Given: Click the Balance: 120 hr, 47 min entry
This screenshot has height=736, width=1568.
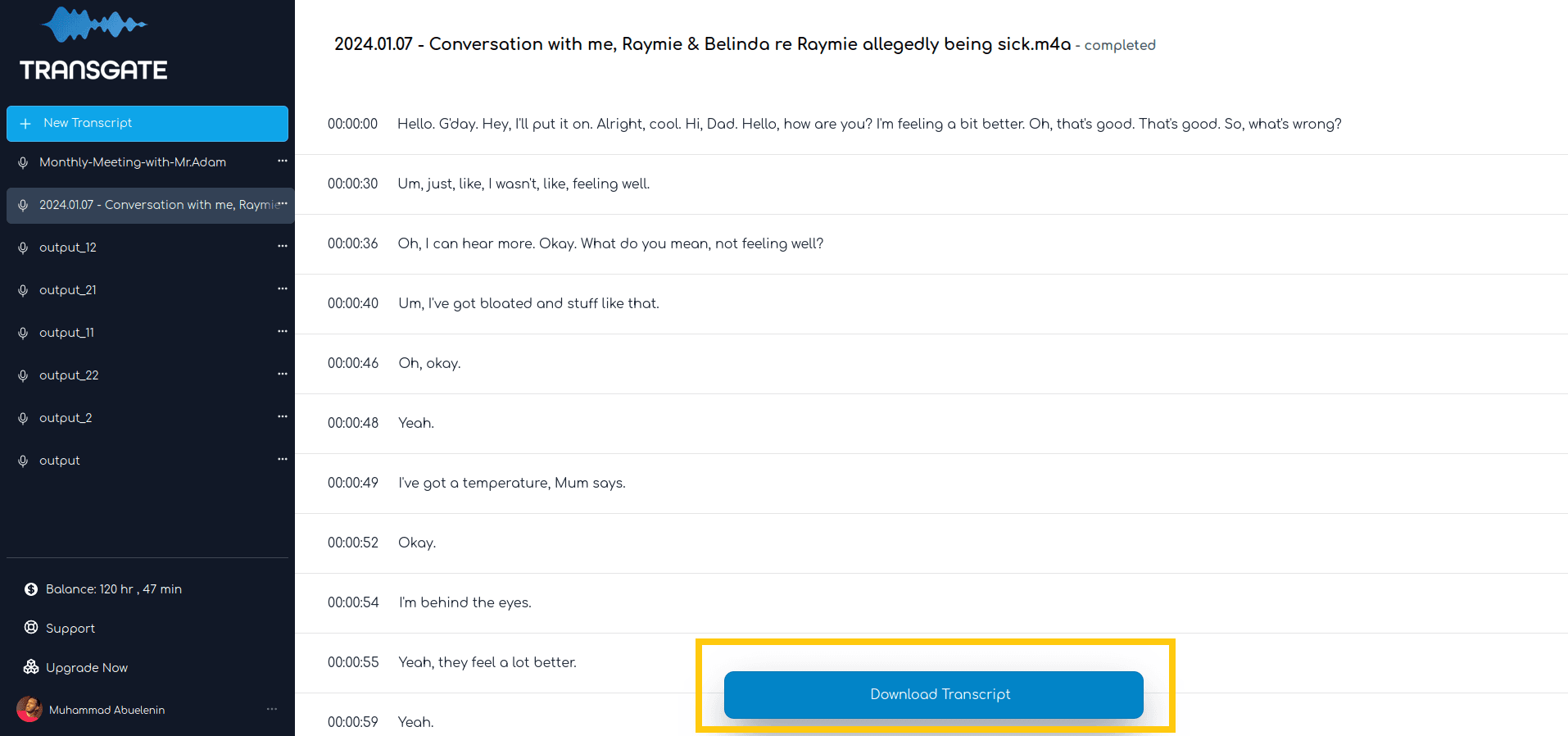Looking at the screenshot, I should (x=114, y=589).
